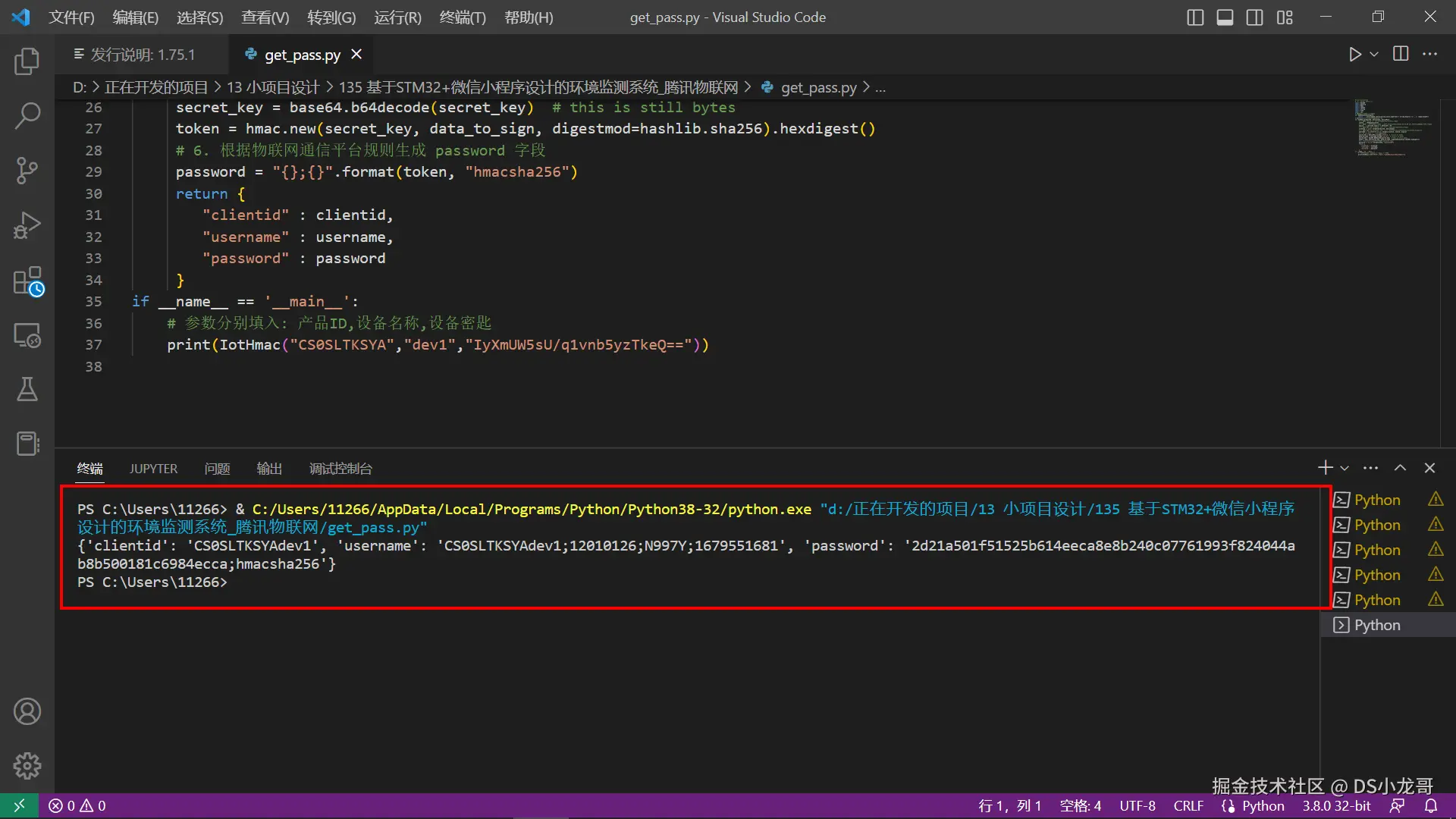Viewport: 1456px width, 819px height.
Task: Open the Run and Debug view
Action: (27, 225)
